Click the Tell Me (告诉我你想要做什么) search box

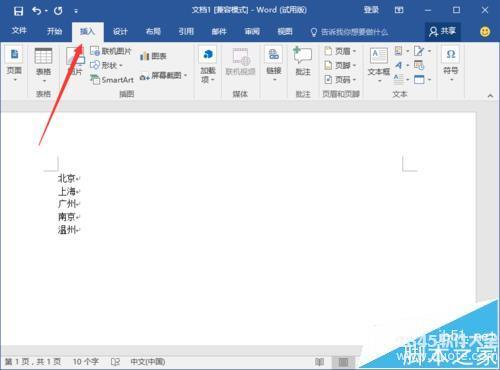point(350,32)
